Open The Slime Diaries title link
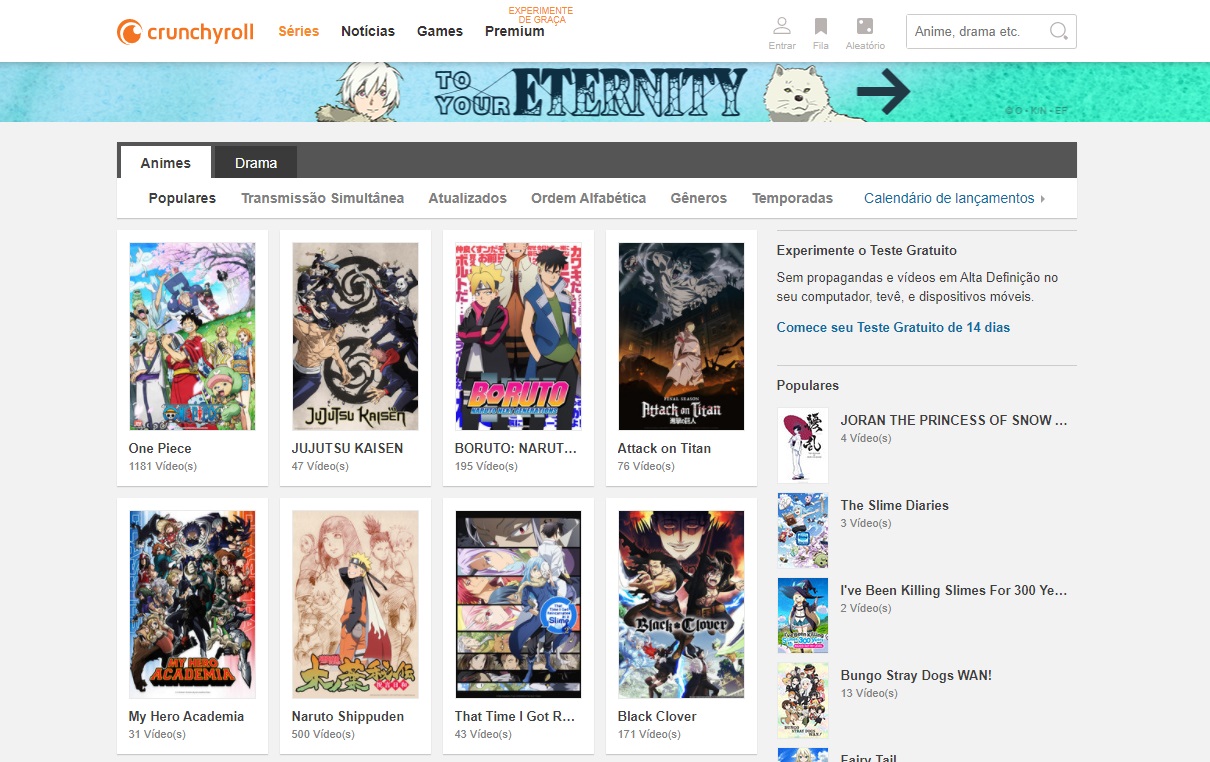 pos(895,505)
